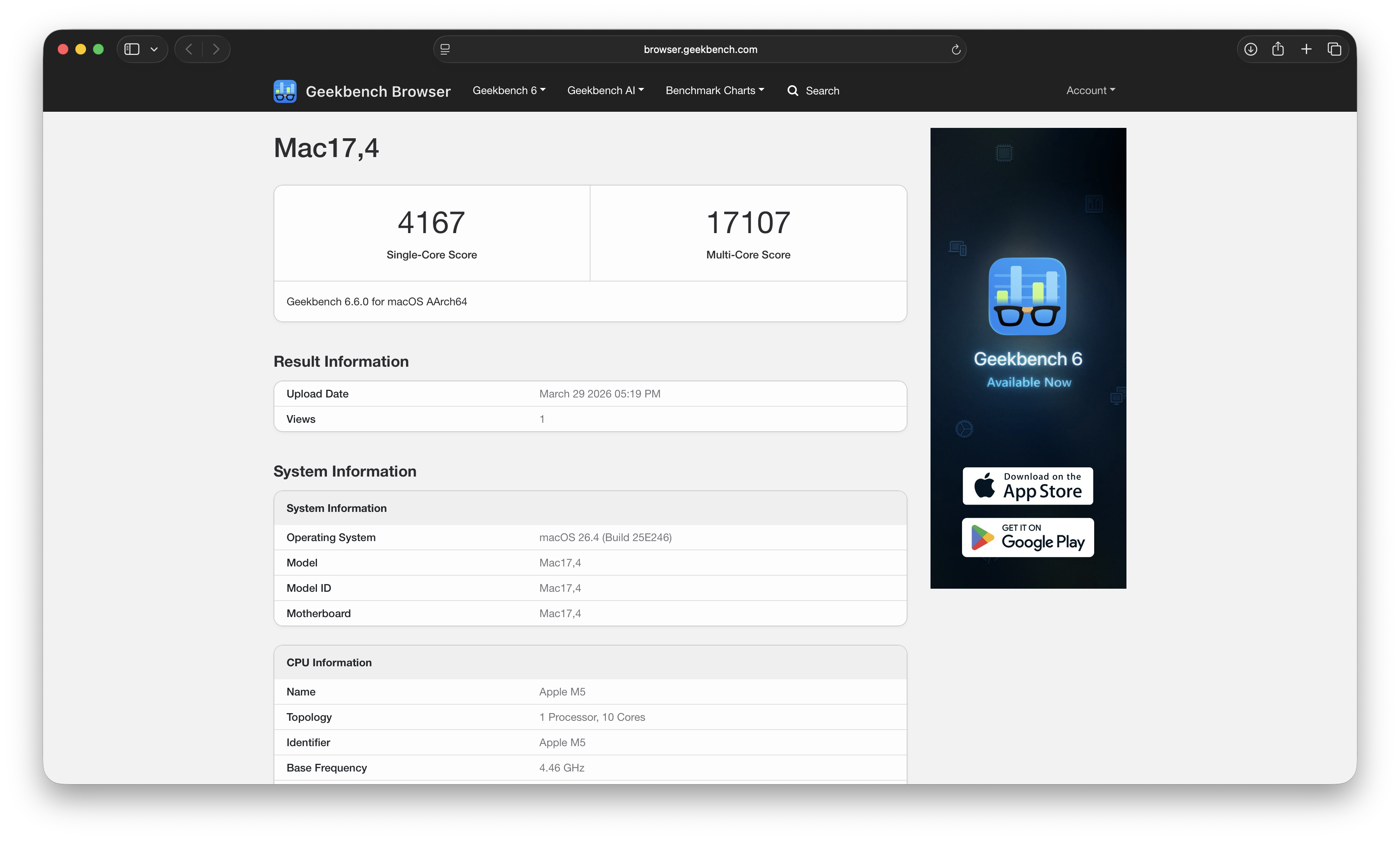Click the Geekbench Browser logo icon

285,91
